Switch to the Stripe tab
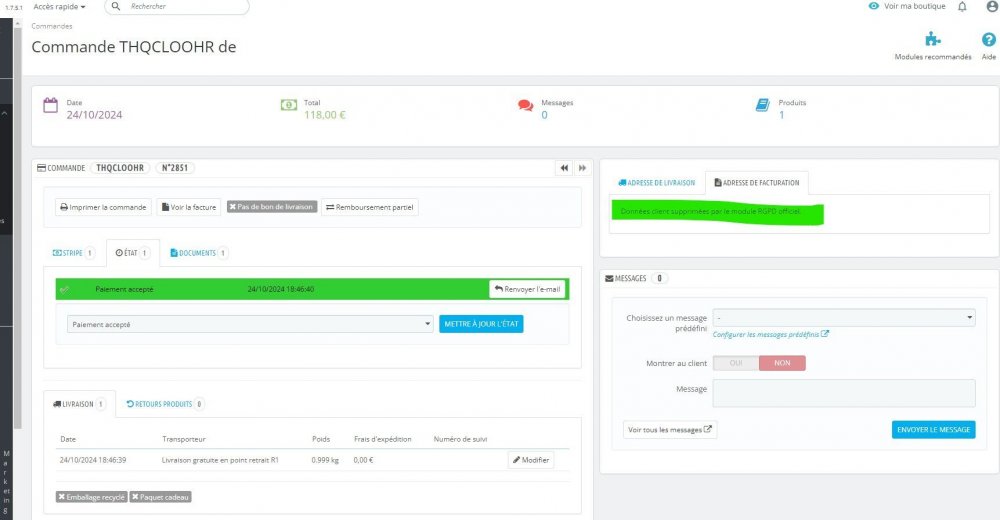 point(73,253)
